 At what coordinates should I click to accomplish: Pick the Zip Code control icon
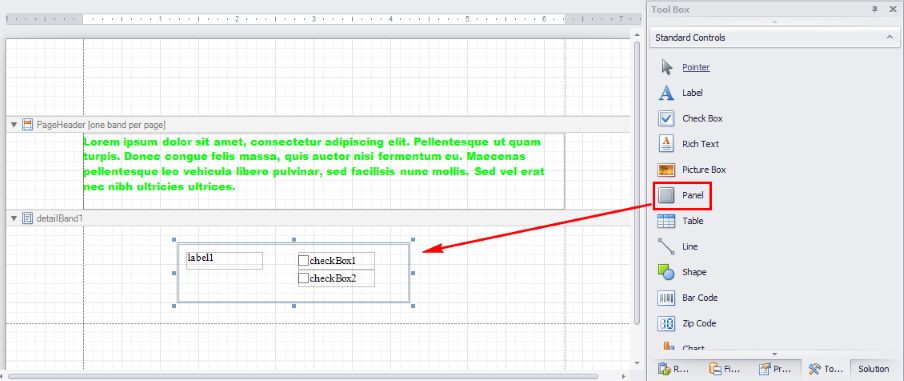tap(666, 323)
